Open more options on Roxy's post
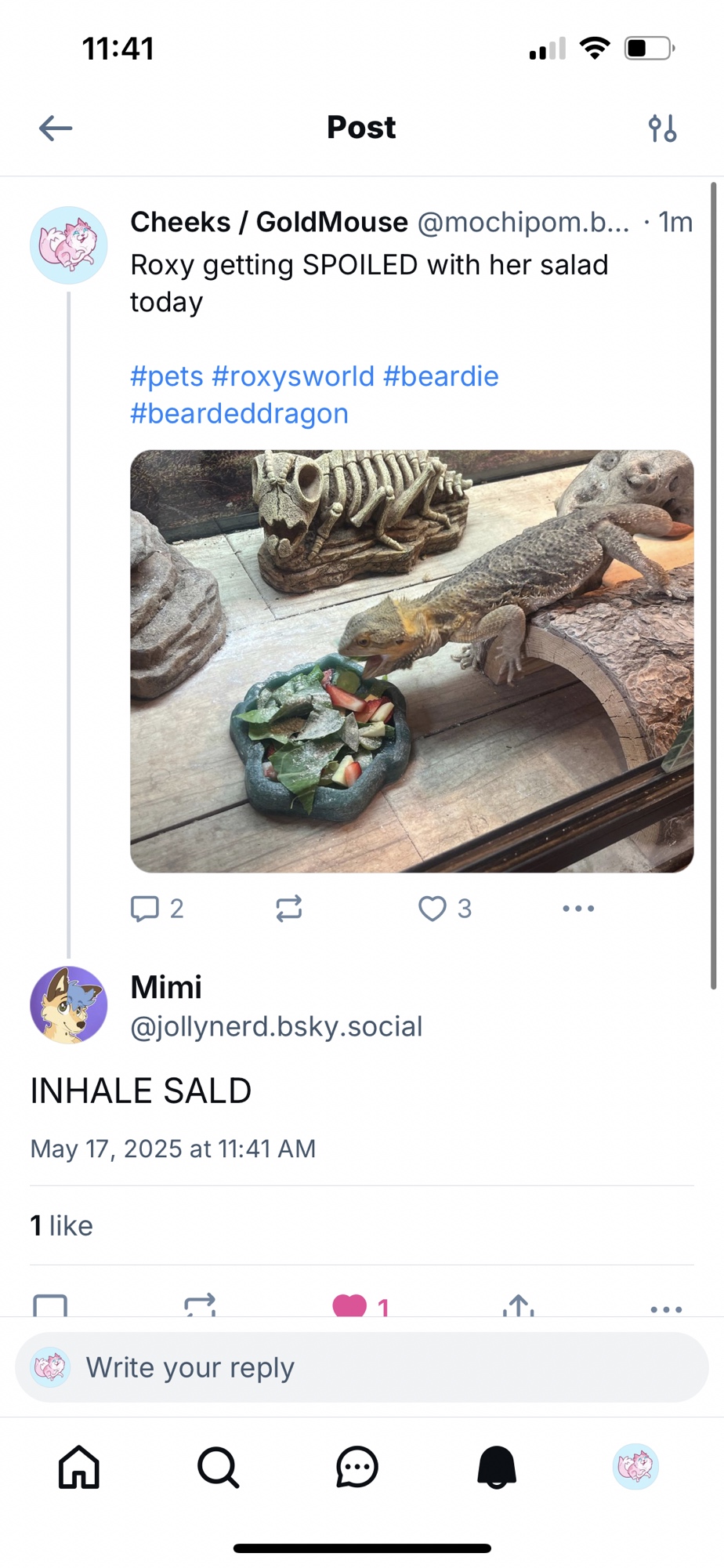 [x=578, y=909]
